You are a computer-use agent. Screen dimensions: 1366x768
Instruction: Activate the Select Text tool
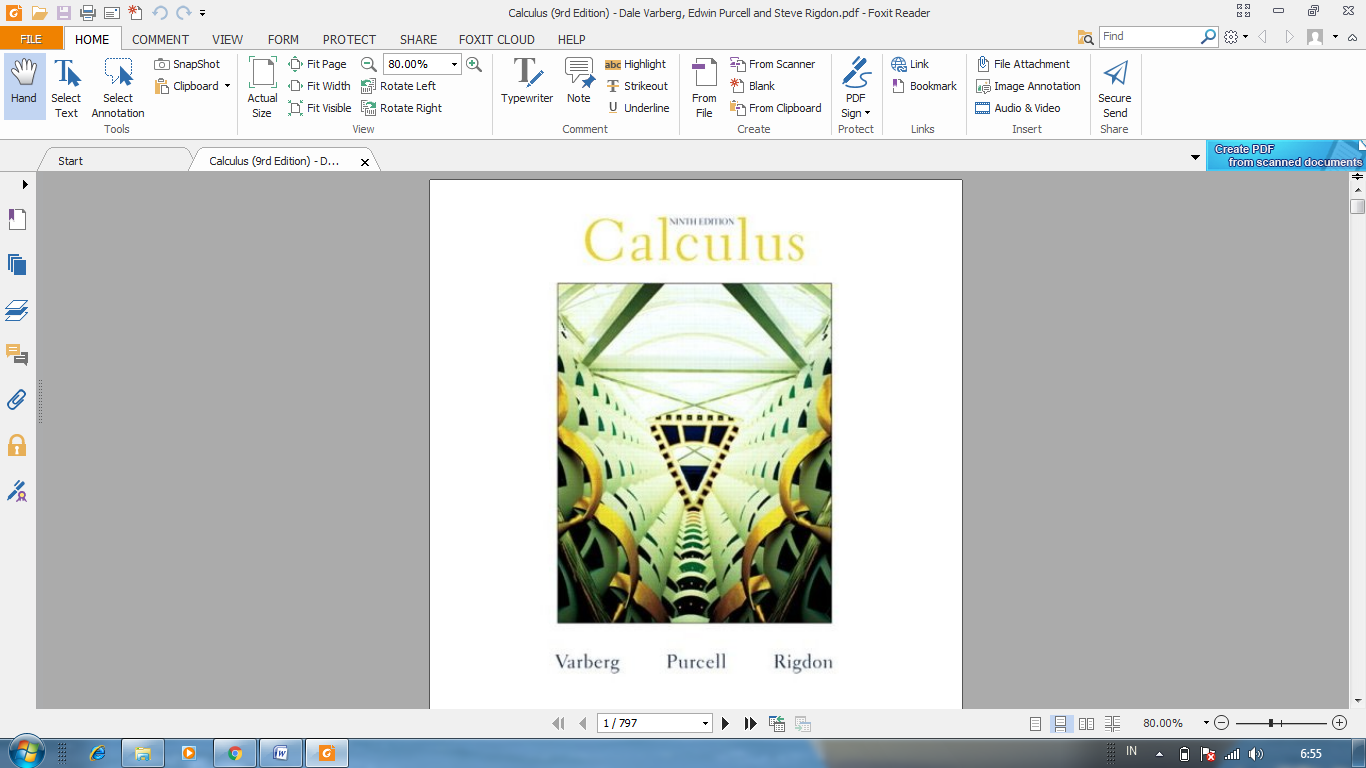tap(66, 87)
